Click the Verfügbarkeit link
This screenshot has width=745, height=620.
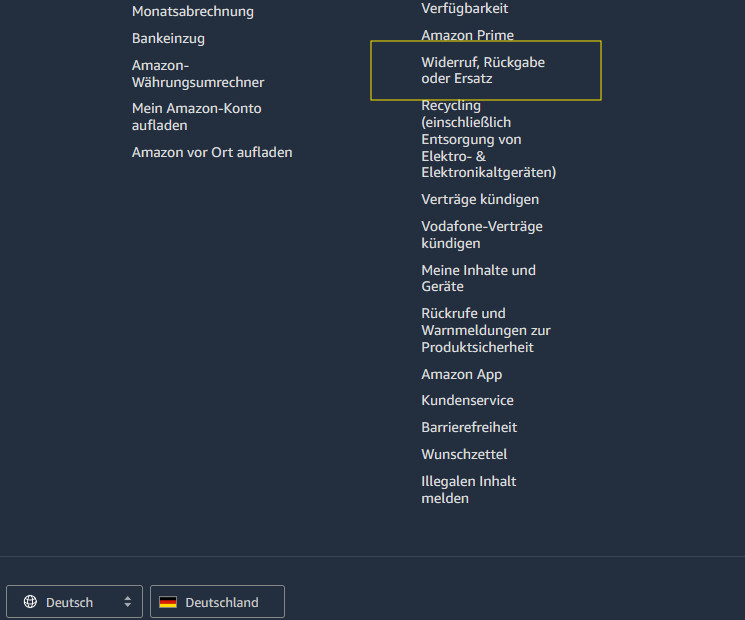464,8
